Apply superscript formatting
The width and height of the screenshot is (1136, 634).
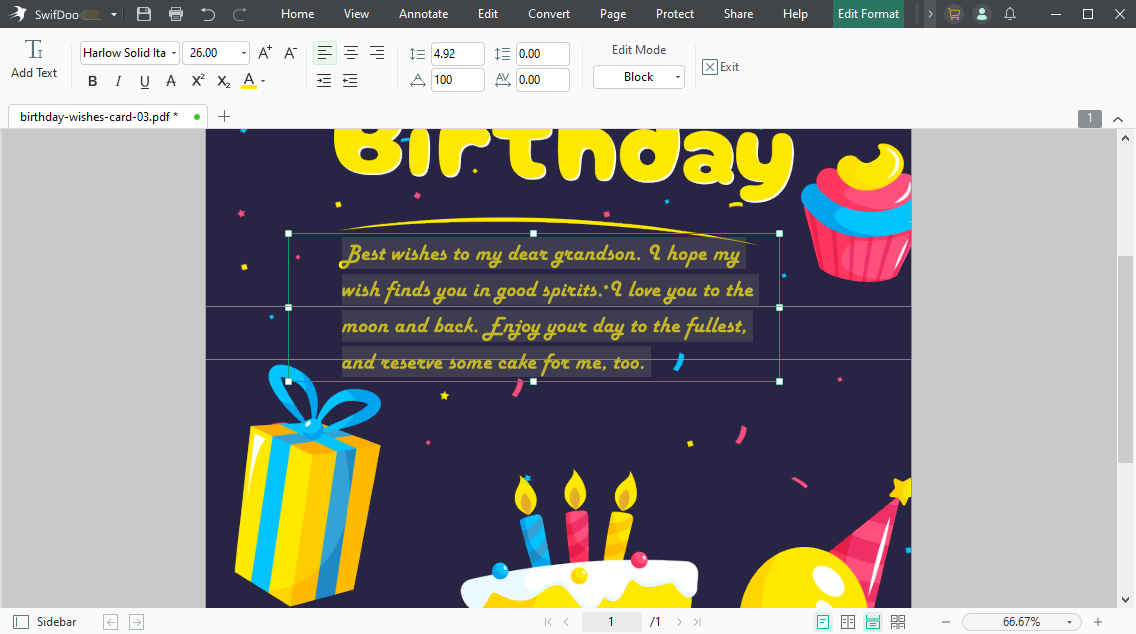[x=198, y=81]
